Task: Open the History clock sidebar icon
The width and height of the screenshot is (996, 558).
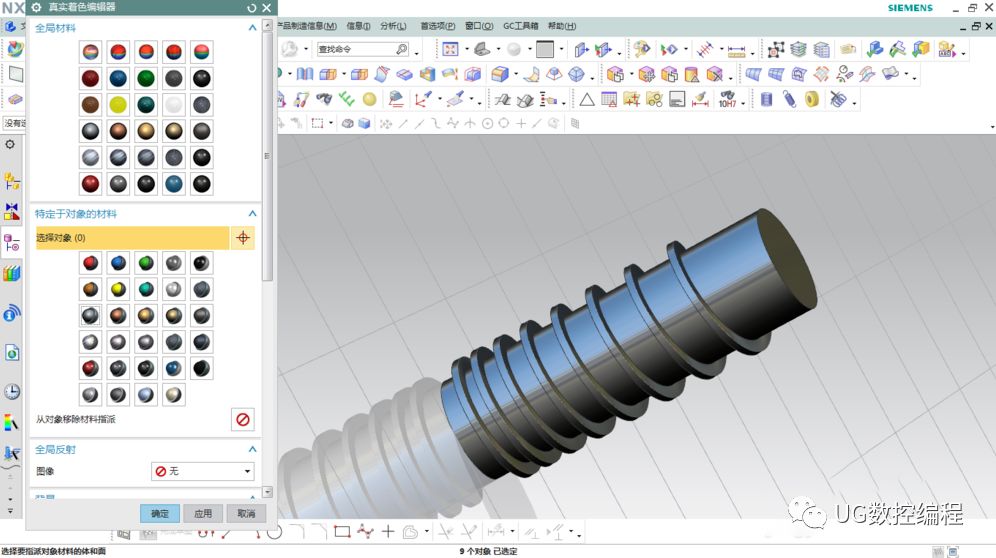Action: (x=12, y=391)
